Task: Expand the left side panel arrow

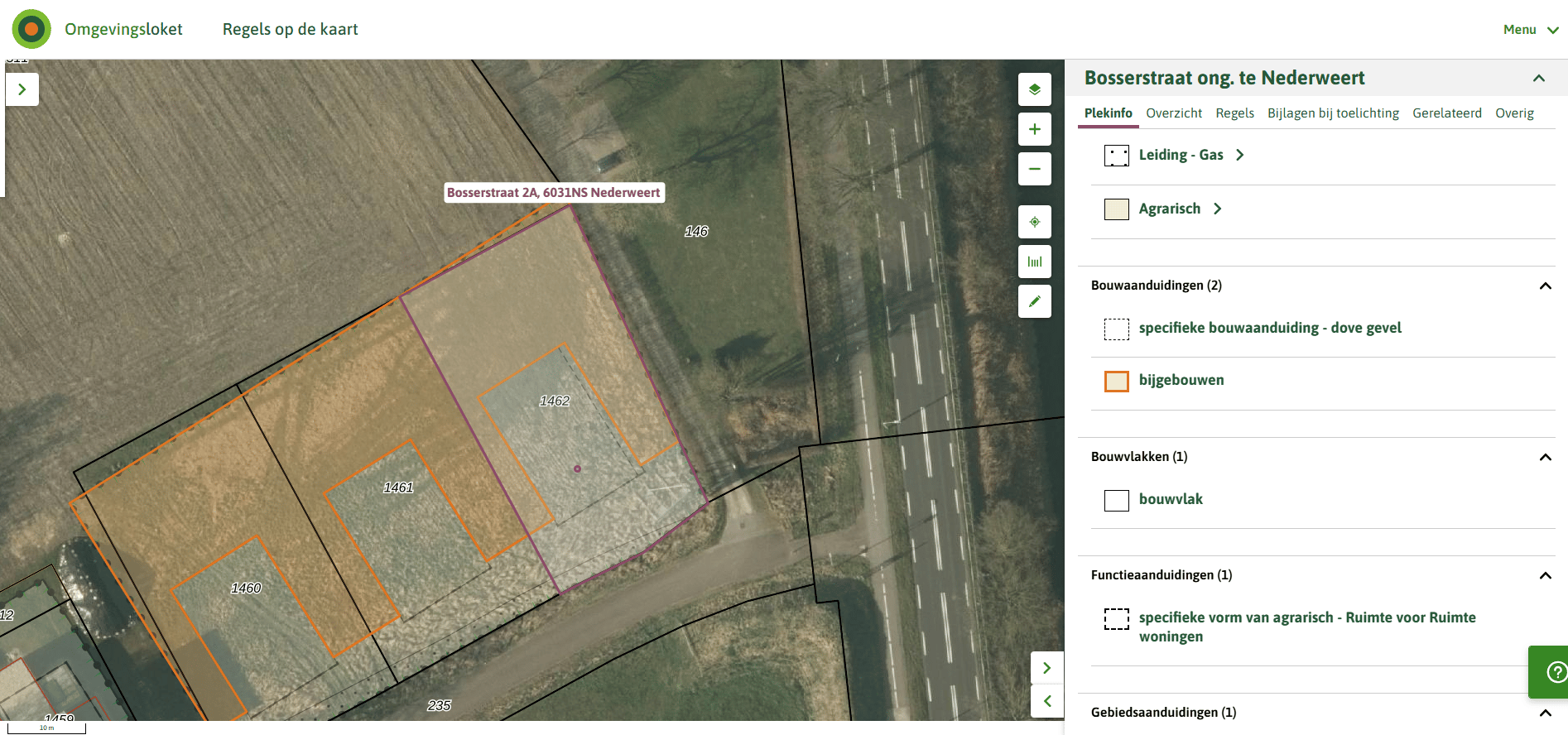Action: click(x=22, y=89)
